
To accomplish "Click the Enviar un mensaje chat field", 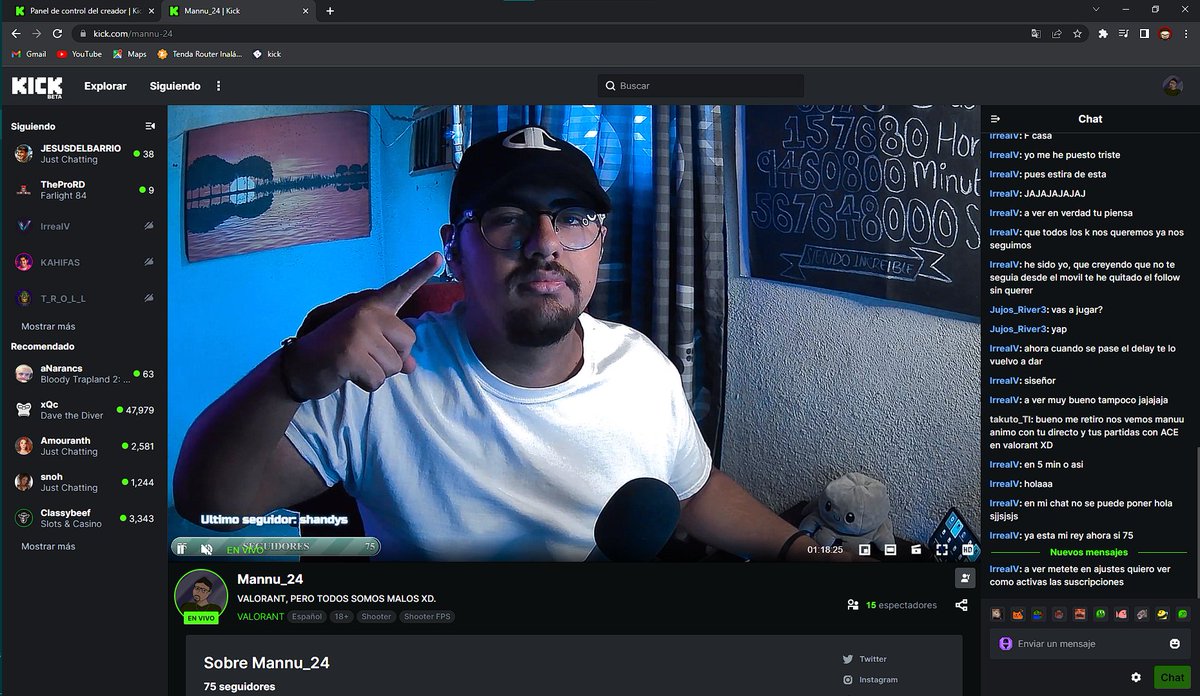I will pyautogui.click(x=1090, y=644).
